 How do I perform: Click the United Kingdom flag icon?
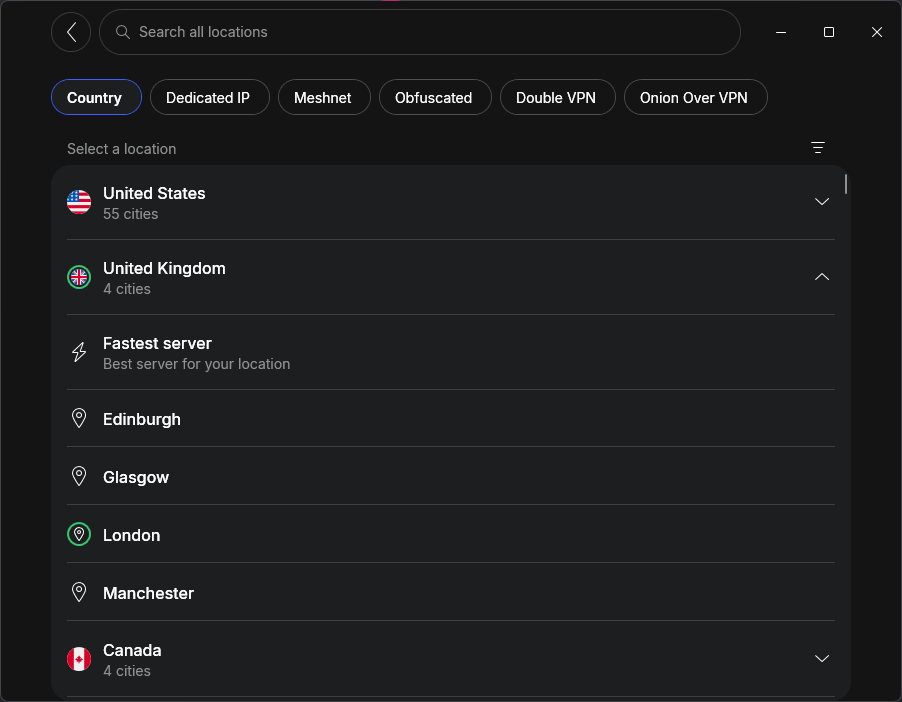click(79, 277)
